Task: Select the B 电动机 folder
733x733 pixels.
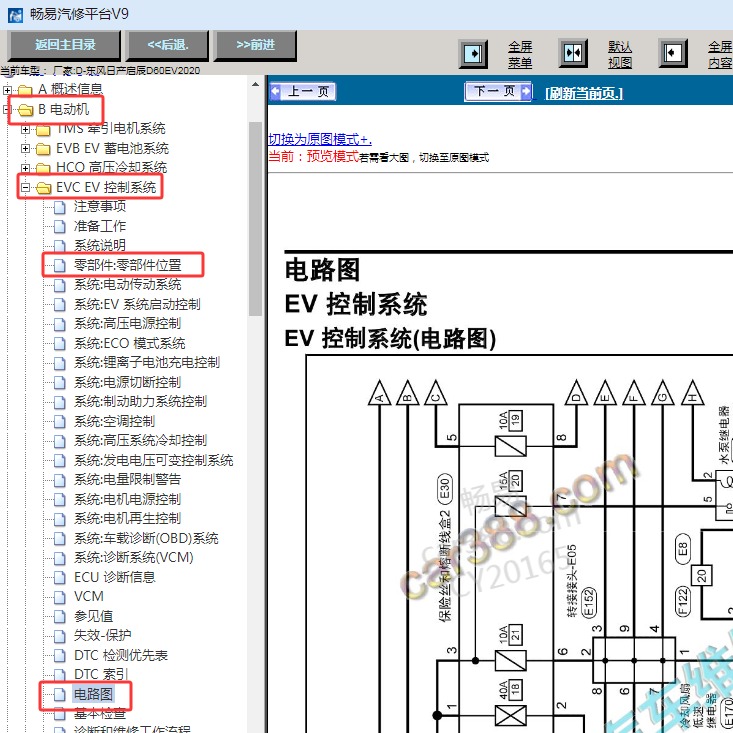Action: click(x=63, y=109)
